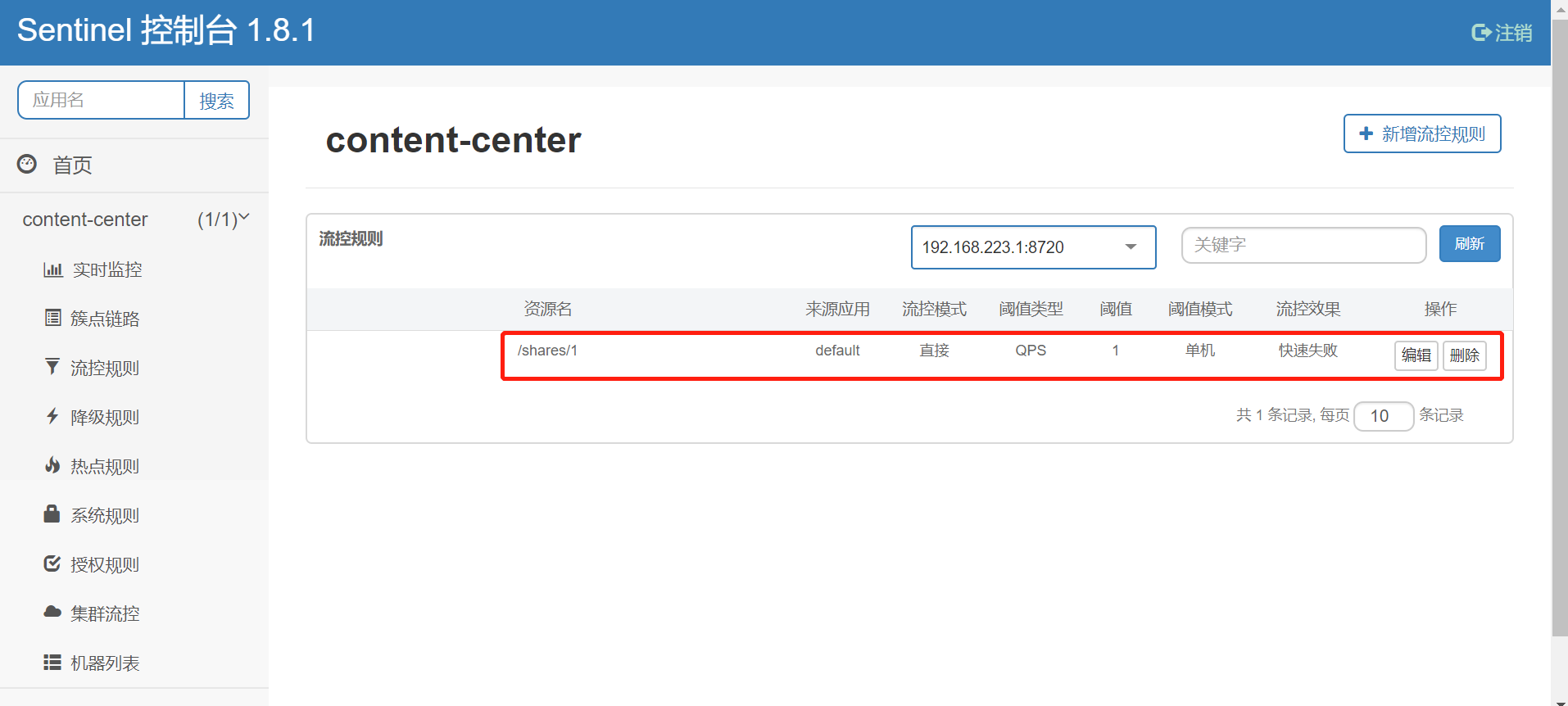Click the degrade rule bolt icon
The width and height of the screenshot is (1568, 706).
(x=52, y=416)
